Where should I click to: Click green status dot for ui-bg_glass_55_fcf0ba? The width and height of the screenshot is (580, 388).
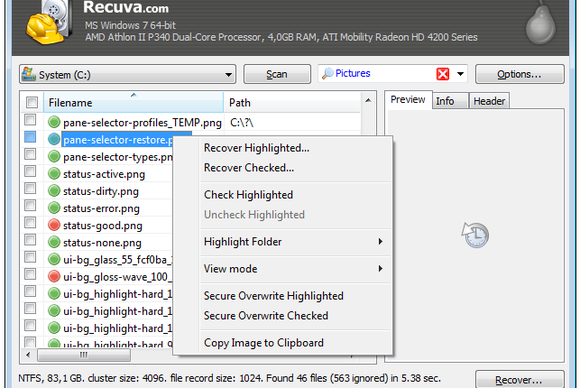(x=54, y=259)
